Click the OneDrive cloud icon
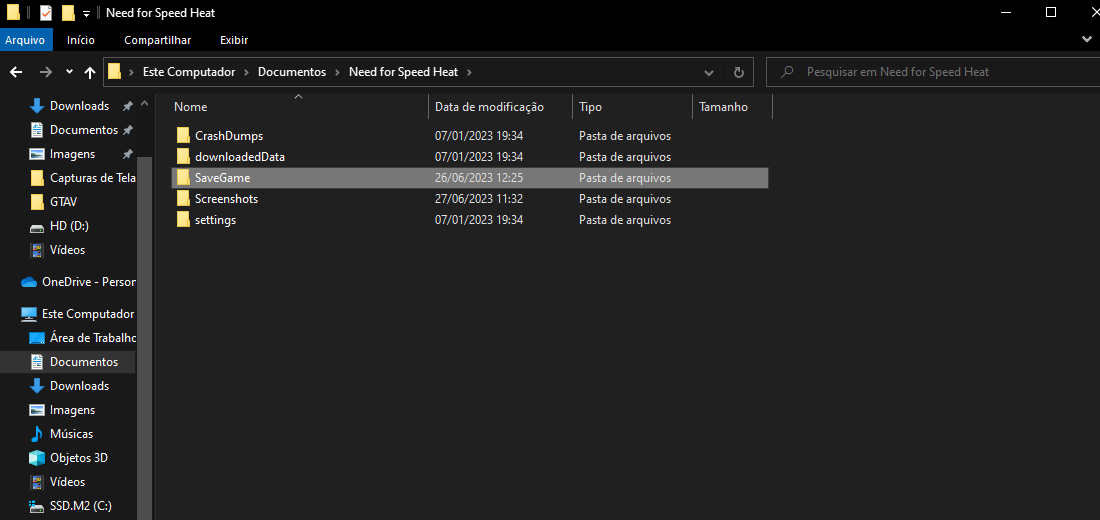The width and height of the screenshot is (1100, 520). coord(29,282)
